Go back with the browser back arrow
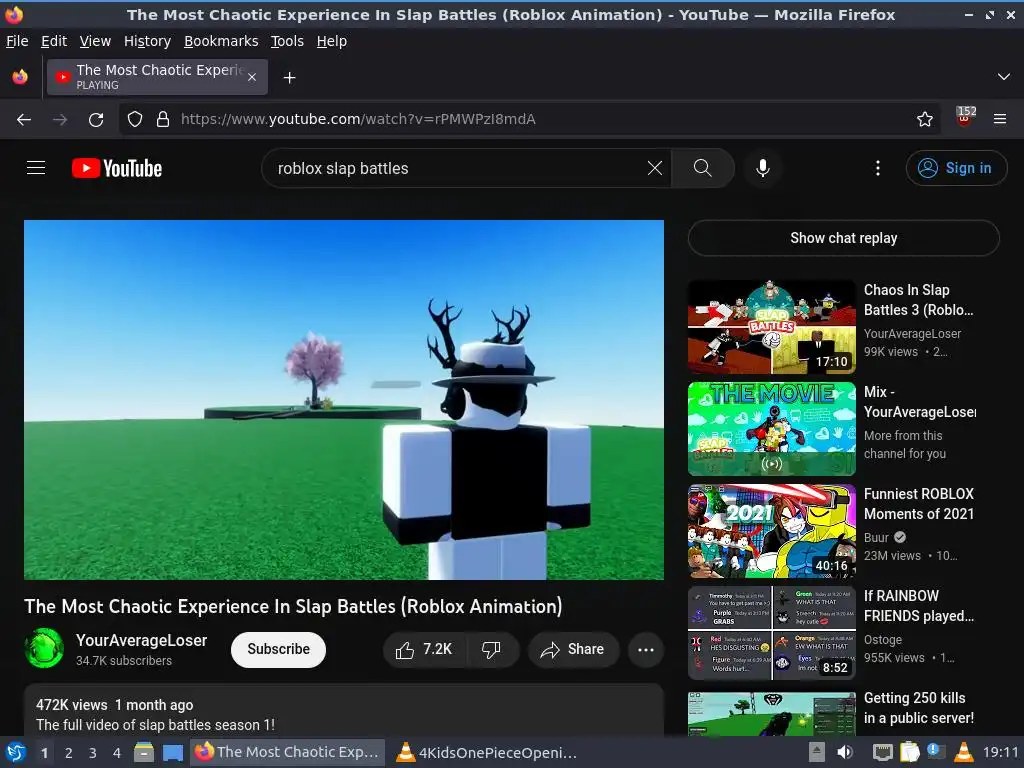 [x=24, y=119]
